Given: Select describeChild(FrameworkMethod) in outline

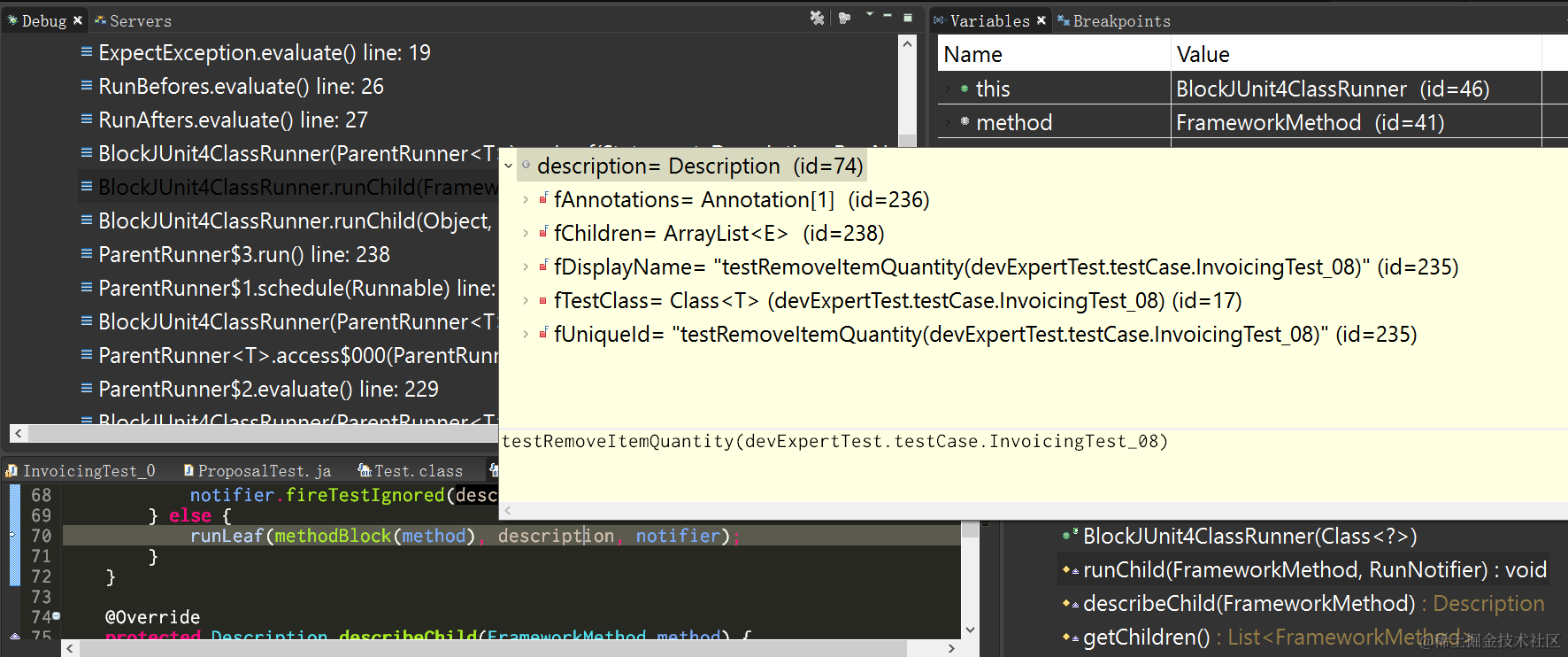Looking at the screenshot, I should pos(1314,604).
